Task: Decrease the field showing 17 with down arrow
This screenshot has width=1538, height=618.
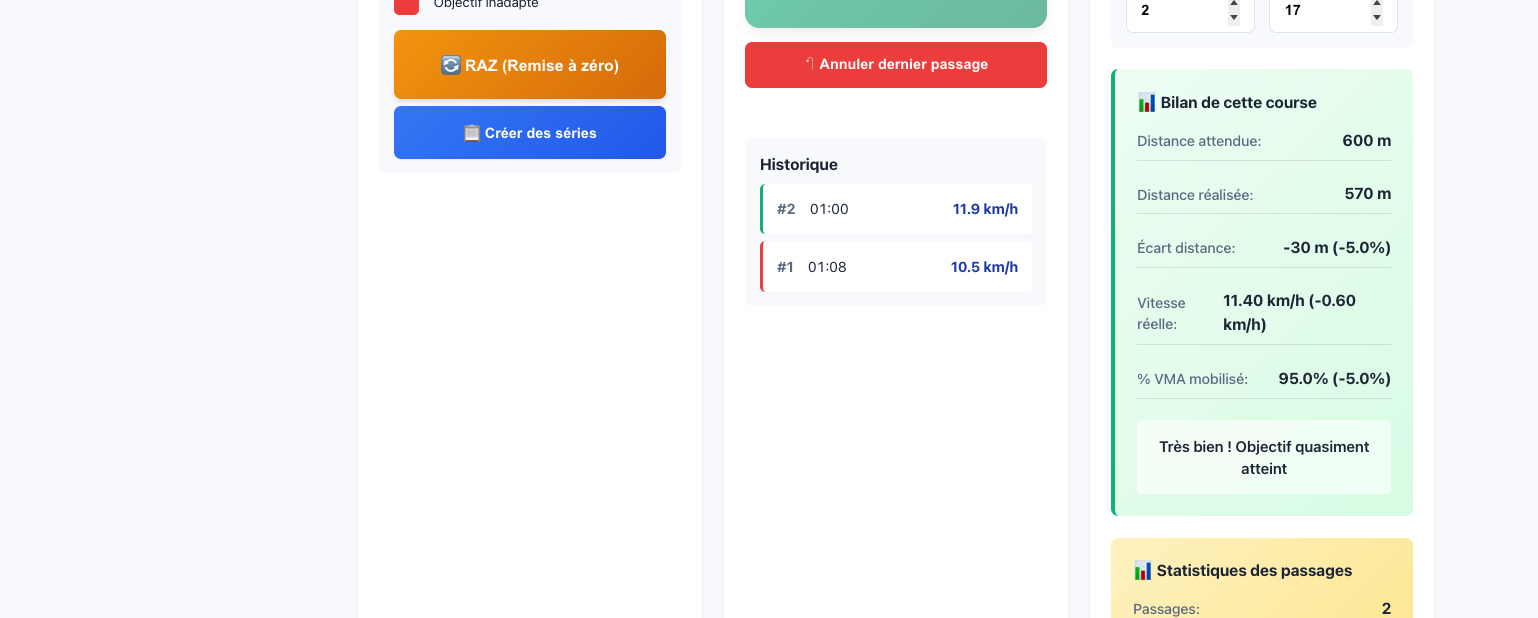Action: click(x=1376, y=18)
